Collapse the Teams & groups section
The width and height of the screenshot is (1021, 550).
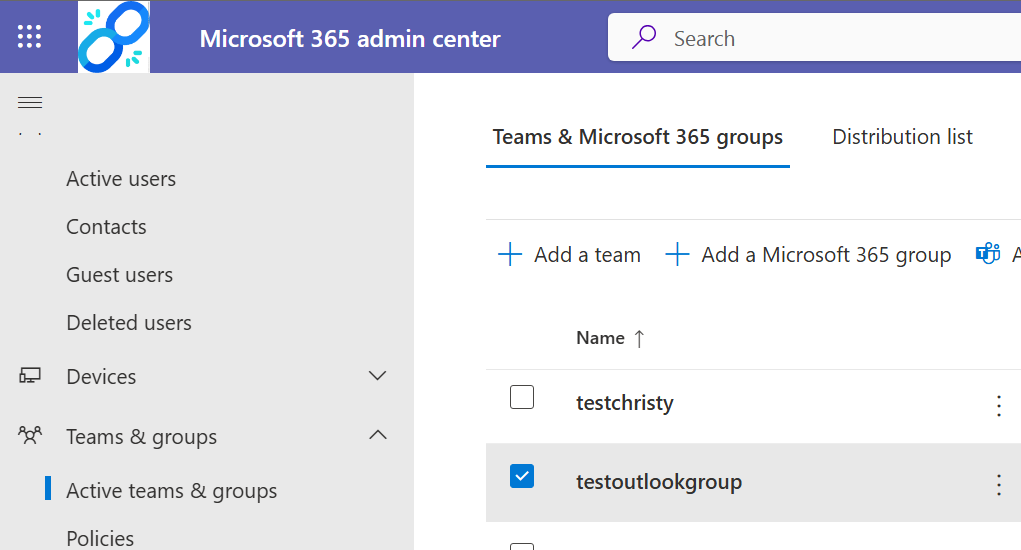pyautogui.click(x=377, y=435)
